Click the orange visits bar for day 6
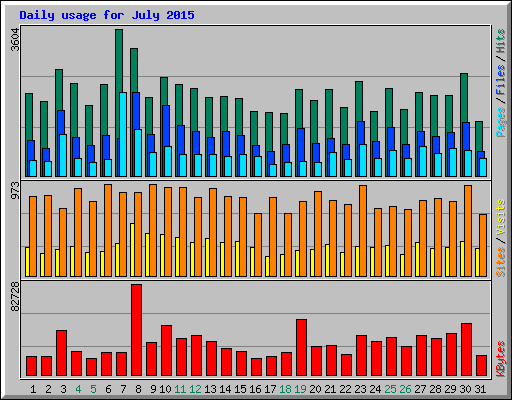The width and height of the screenshot is (512, 400). [x=108, y=230]
